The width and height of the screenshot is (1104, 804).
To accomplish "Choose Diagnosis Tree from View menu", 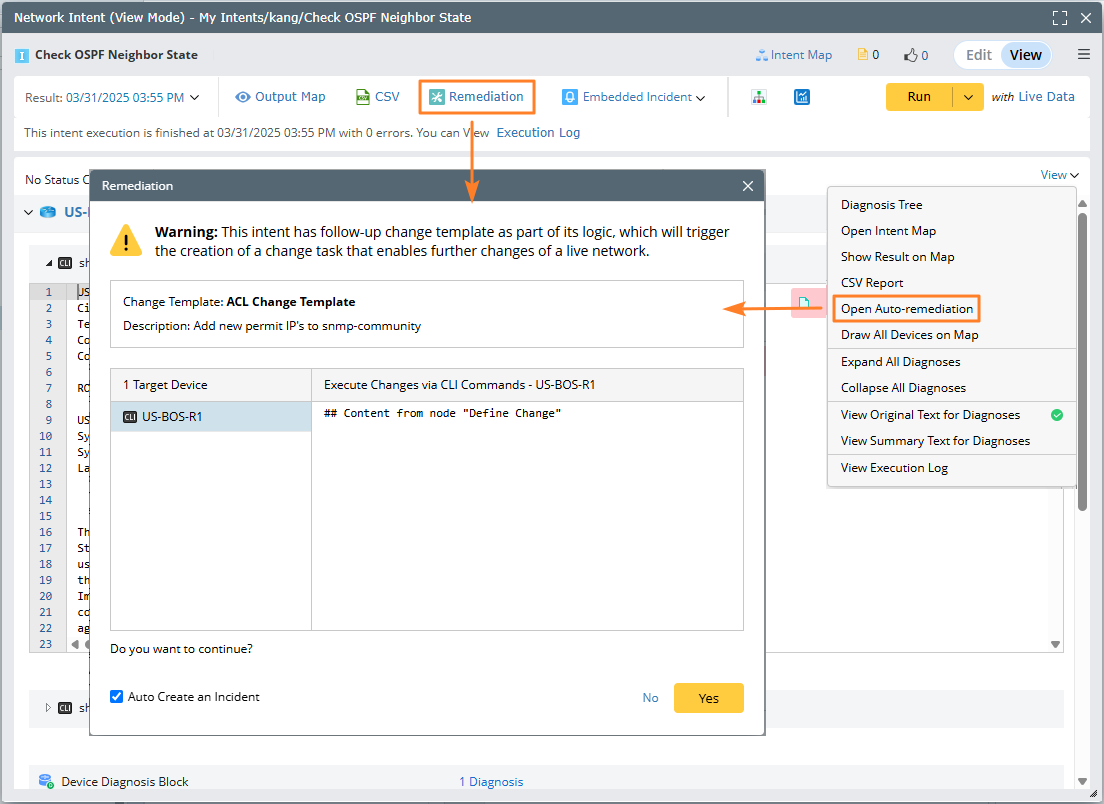I will pos(881,205).
